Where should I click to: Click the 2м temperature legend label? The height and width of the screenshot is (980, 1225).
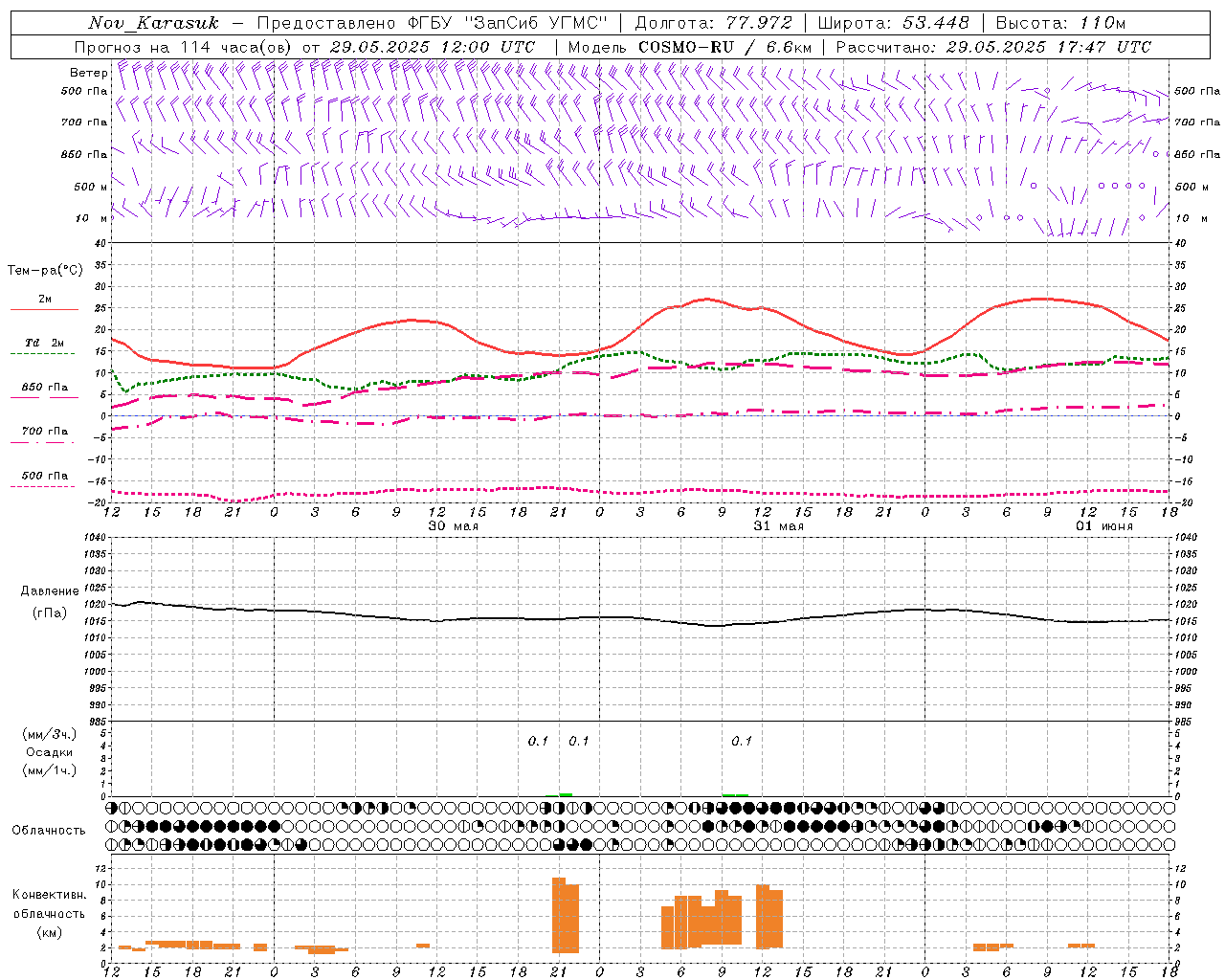point(45,300)
